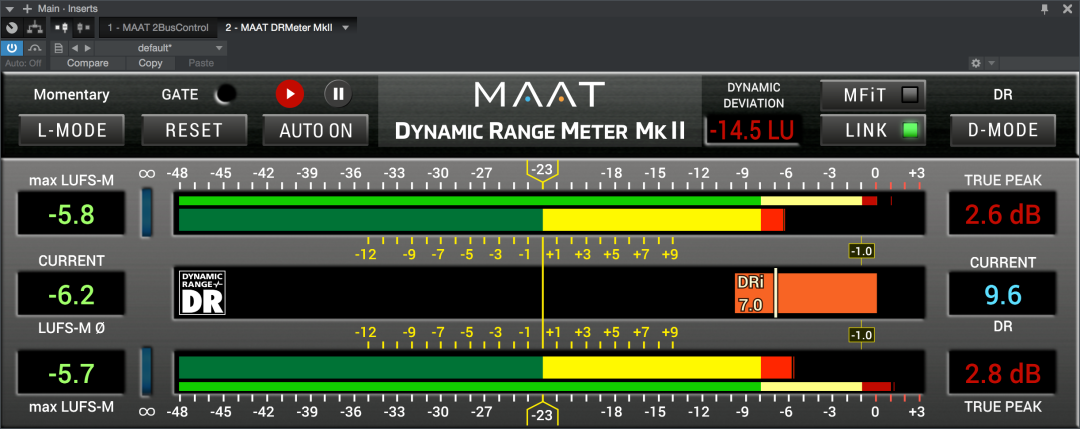Click the DR Dynamic Range logo badge

click(202, 293)
